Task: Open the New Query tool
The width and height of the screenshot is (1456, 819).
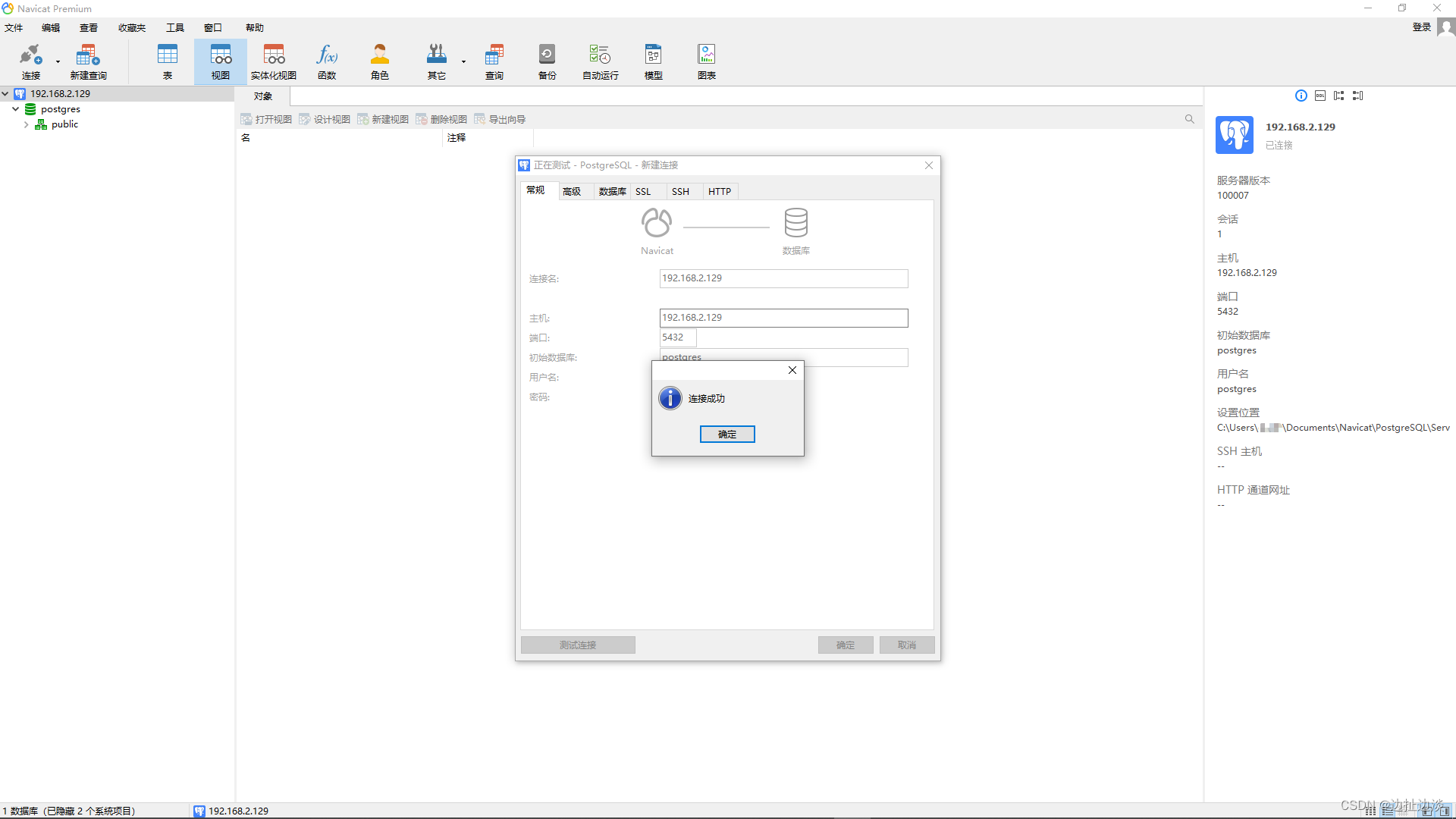Action: pos(88,61)
